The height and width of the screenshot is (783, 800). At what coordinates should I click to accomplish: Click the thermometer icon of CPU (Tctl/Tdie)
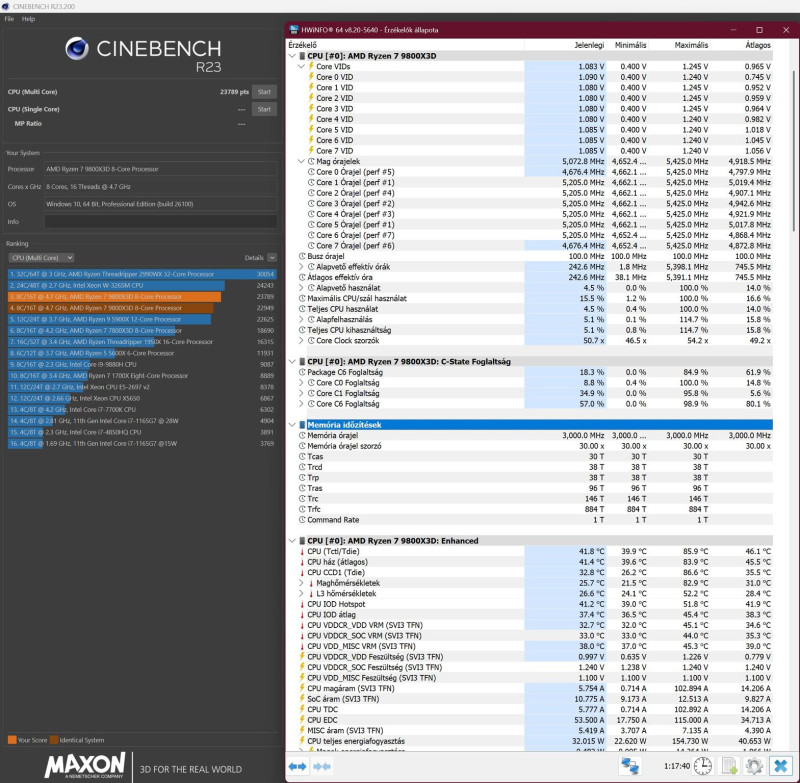coord(302,551)
